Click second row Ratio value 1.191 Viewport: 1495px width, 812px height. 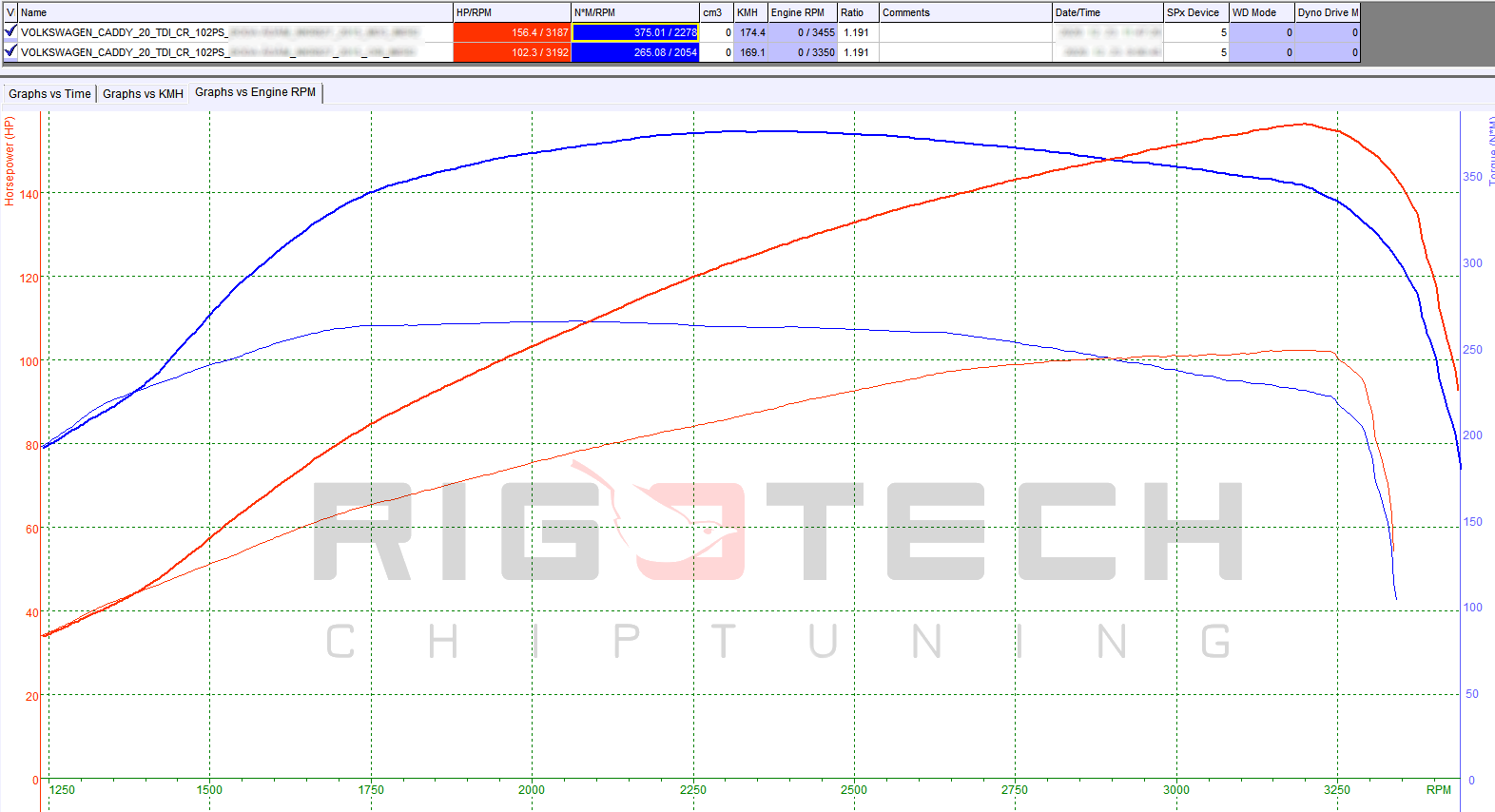pos(858,52)
